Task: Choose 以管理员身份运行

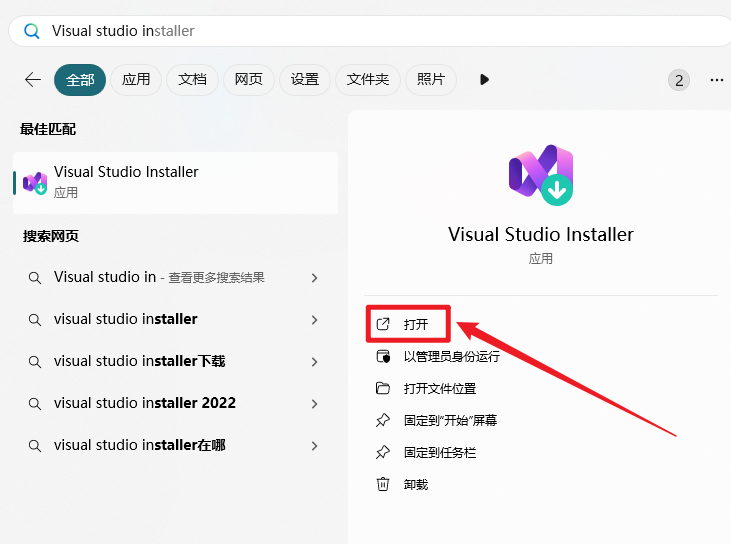Action: (452, 357)
